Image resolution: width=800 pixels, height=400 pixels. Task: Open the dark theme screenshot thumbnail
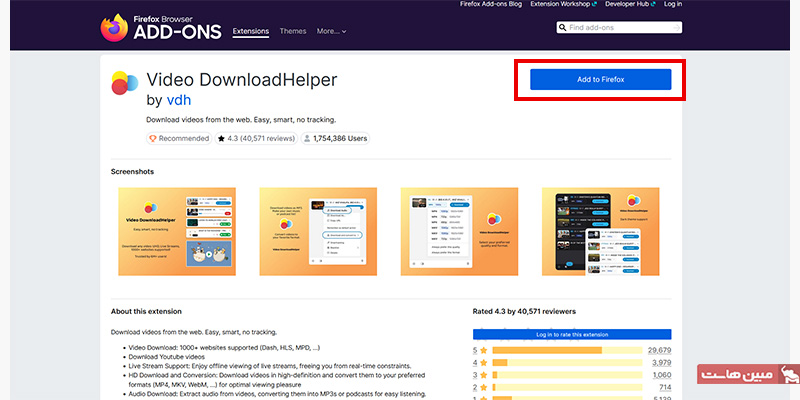601,232
